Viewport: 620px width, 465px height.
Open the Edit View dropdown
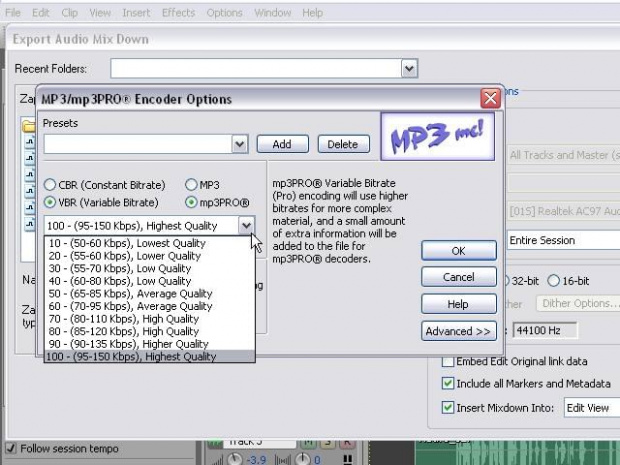tap(592, 408)
